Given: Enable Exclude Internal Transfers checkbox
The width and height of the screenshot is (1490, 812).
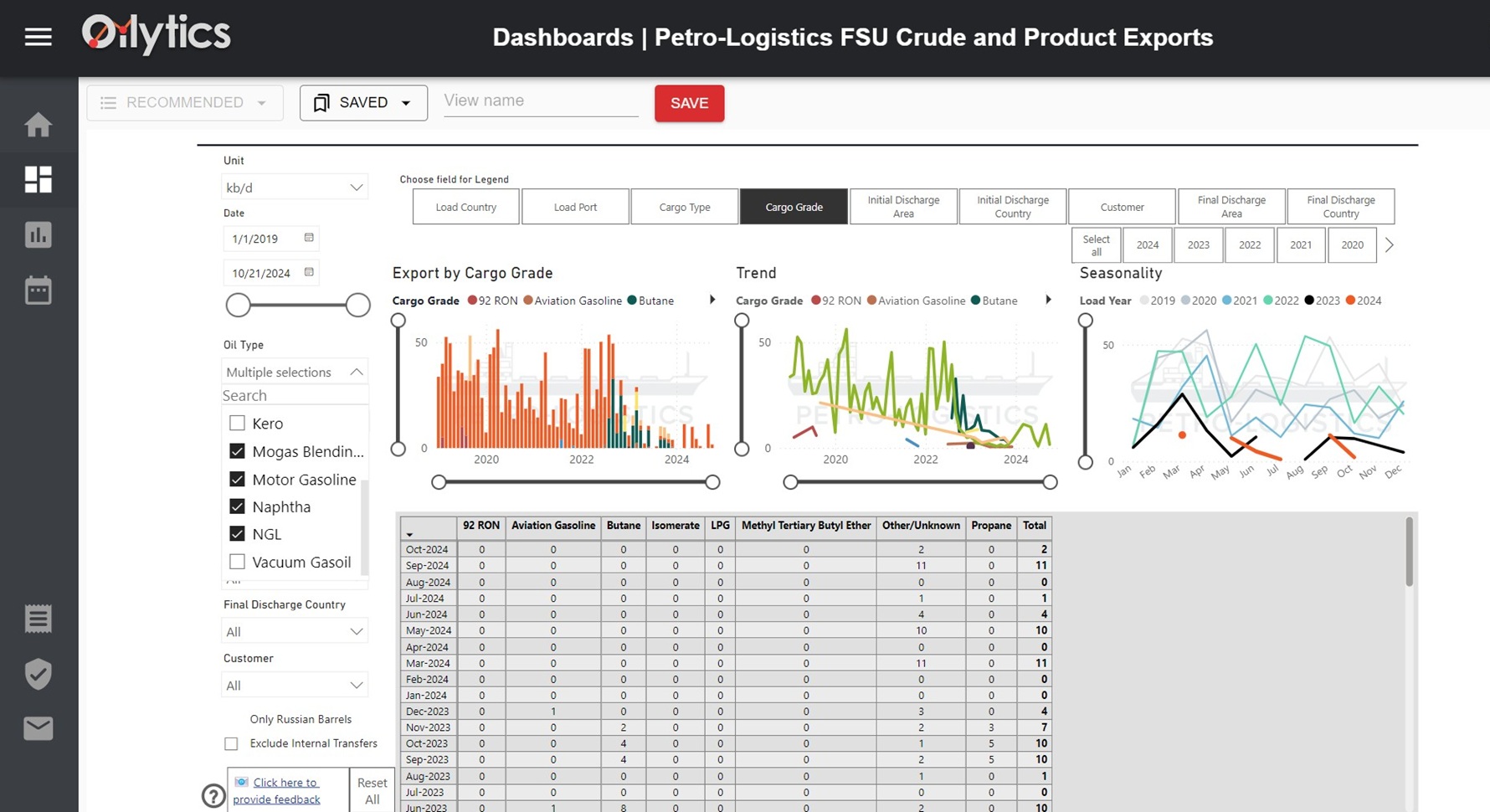Looking at the screenshot, I should pos(231,743).
